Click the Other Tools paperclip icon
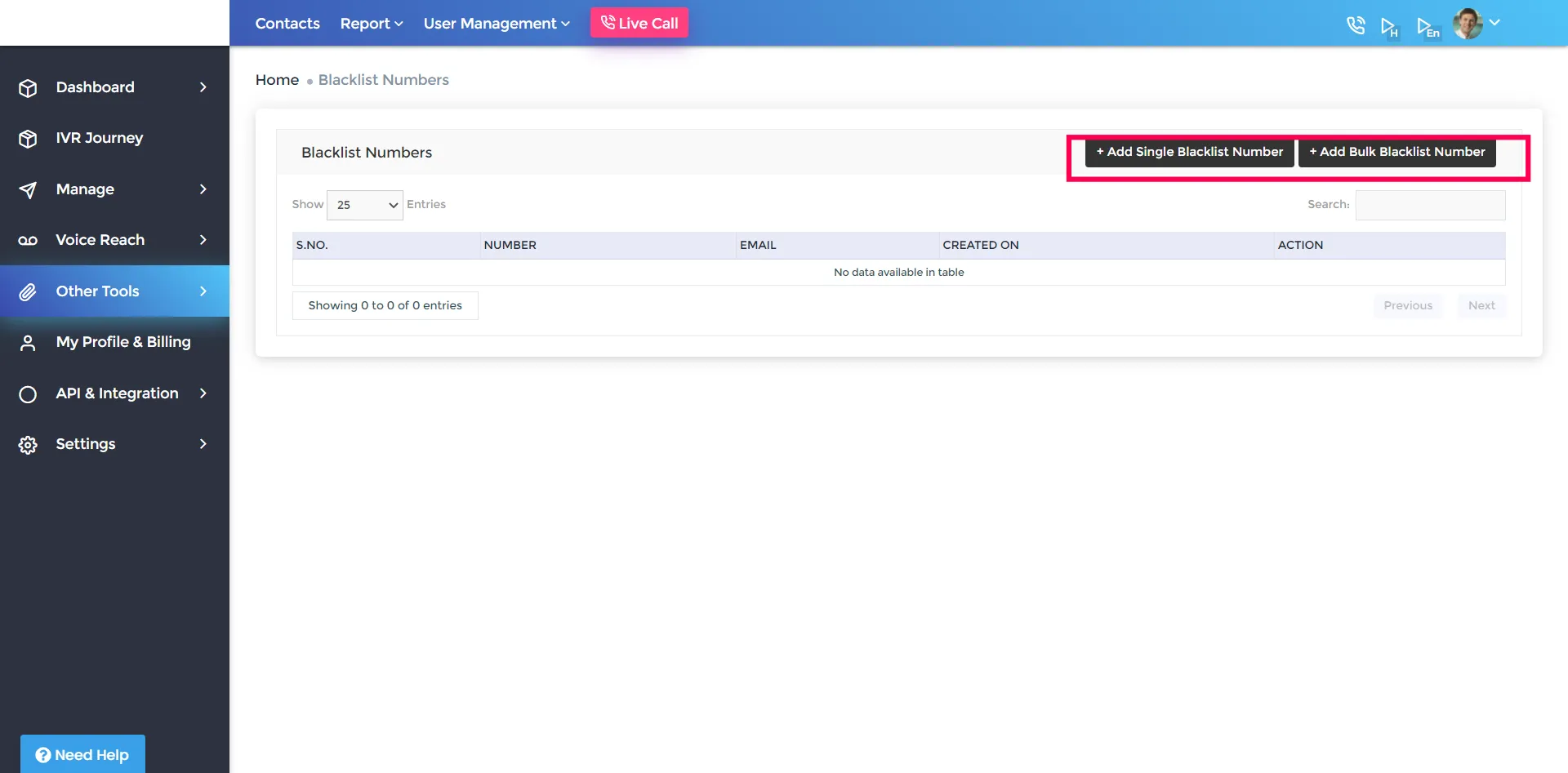 point(28,292)
